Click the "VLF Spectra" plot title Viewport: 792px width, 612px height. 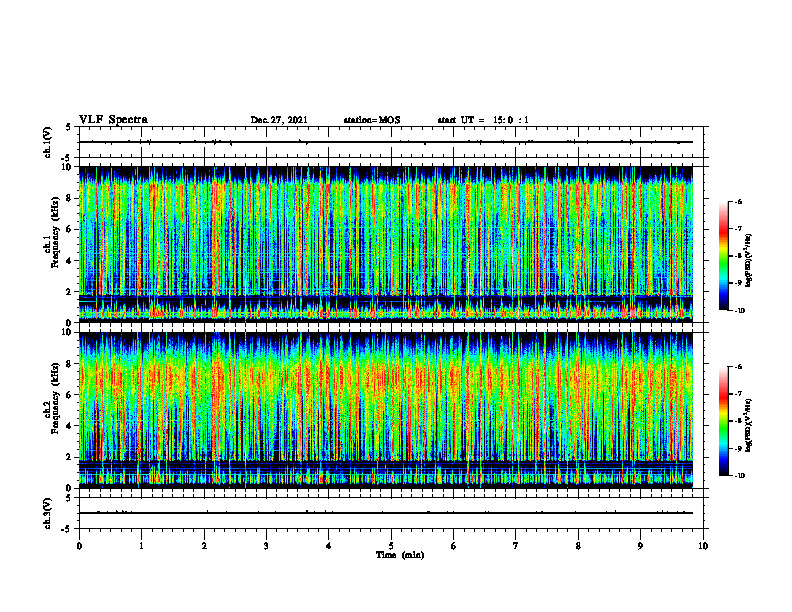coord(113,120)
